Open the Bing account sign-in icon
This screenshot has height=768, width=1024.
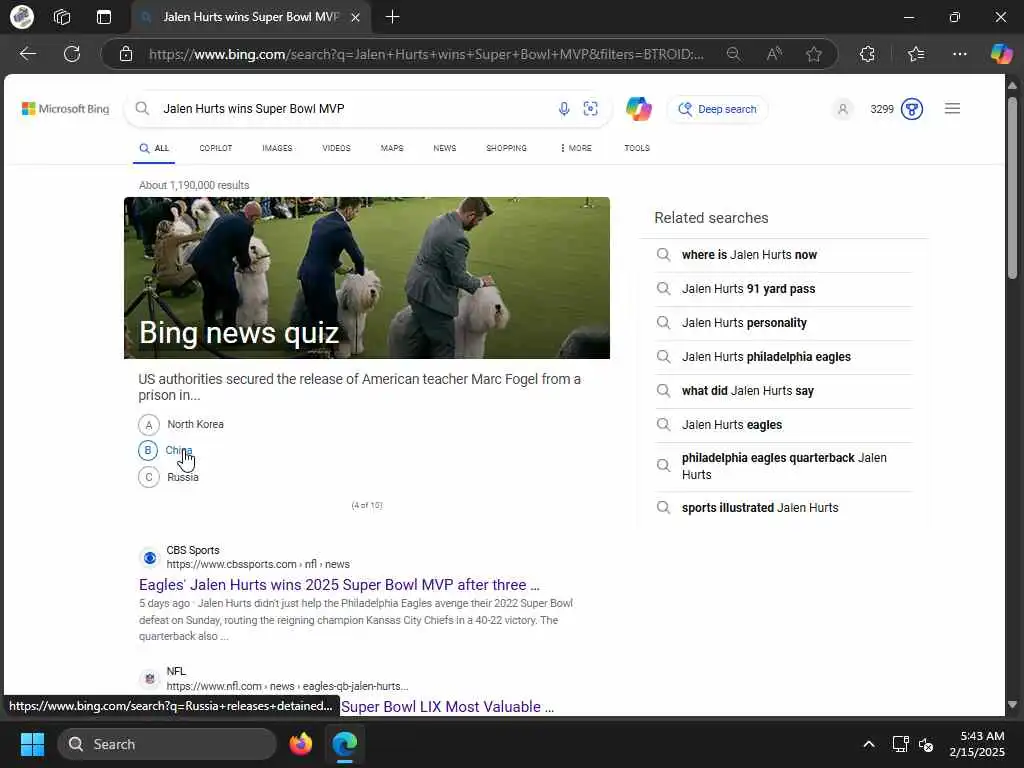(843, 109)
